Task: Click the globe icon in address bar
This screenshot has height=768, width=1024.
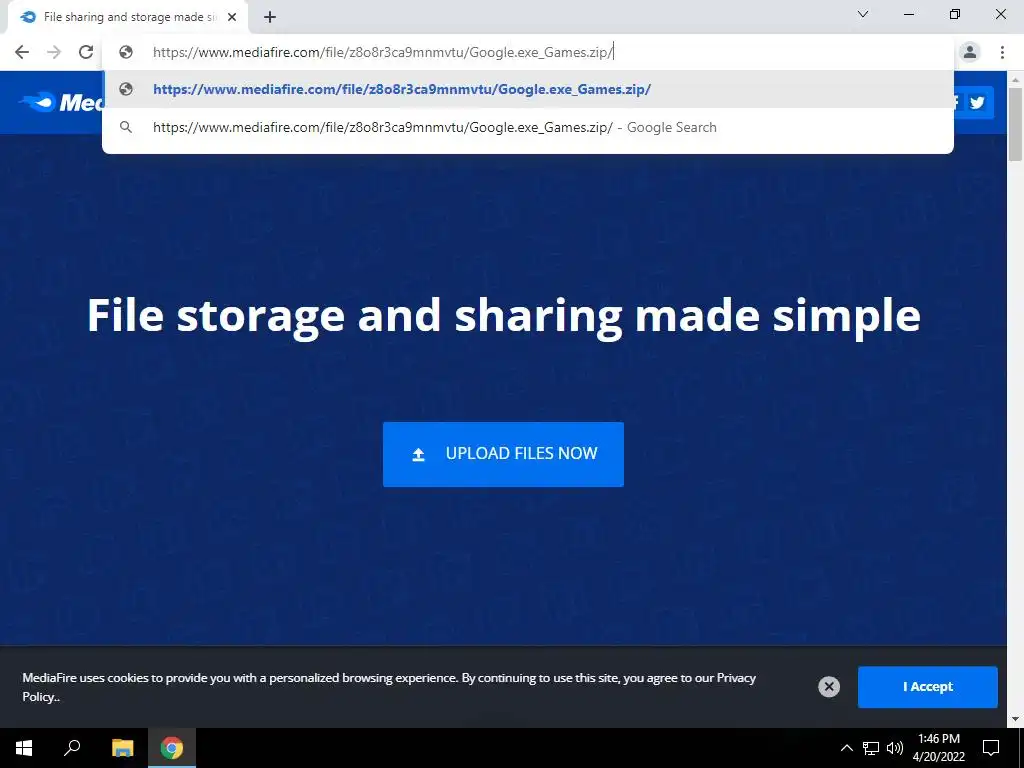Action: 126,52
